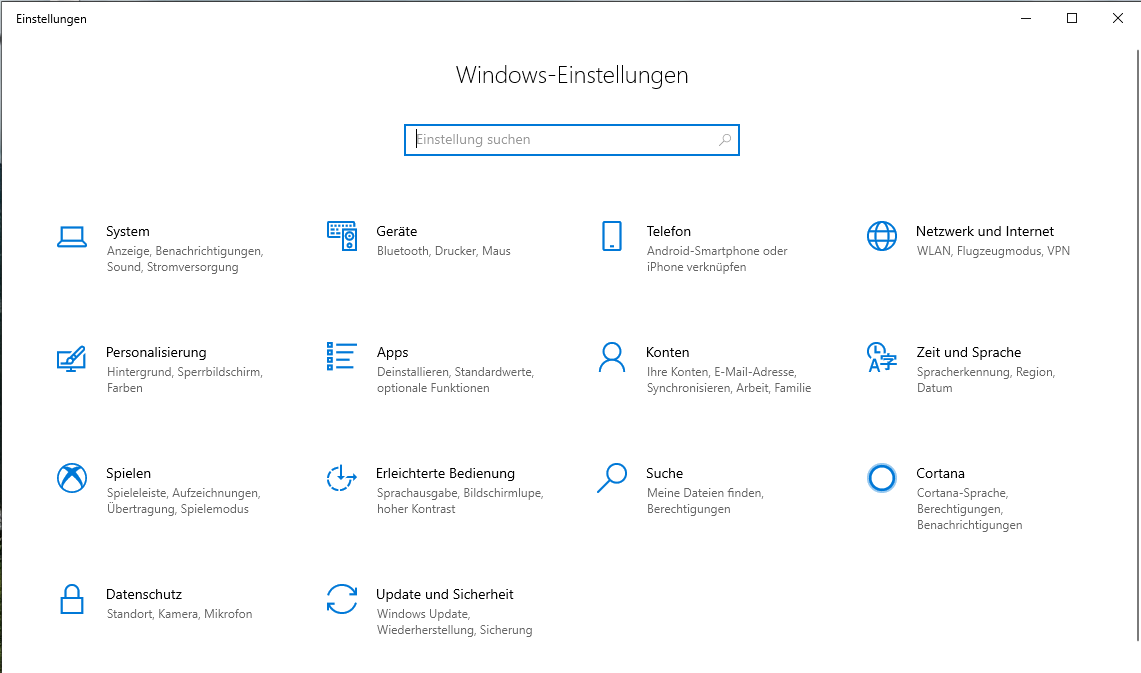Open the Telefon category title
This screenshot has width=1141, height=673.
[669, 231]
